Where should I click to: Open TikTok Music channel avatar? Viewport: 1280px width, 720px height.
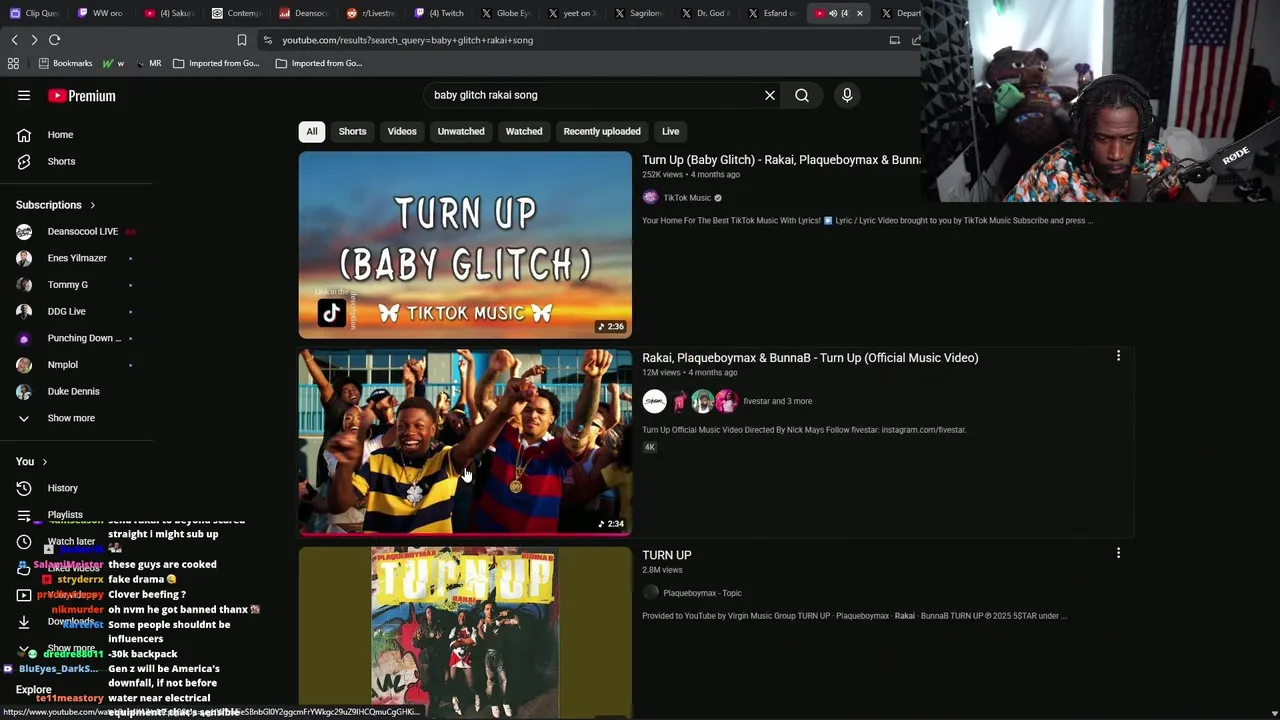(x=651, y=198)
